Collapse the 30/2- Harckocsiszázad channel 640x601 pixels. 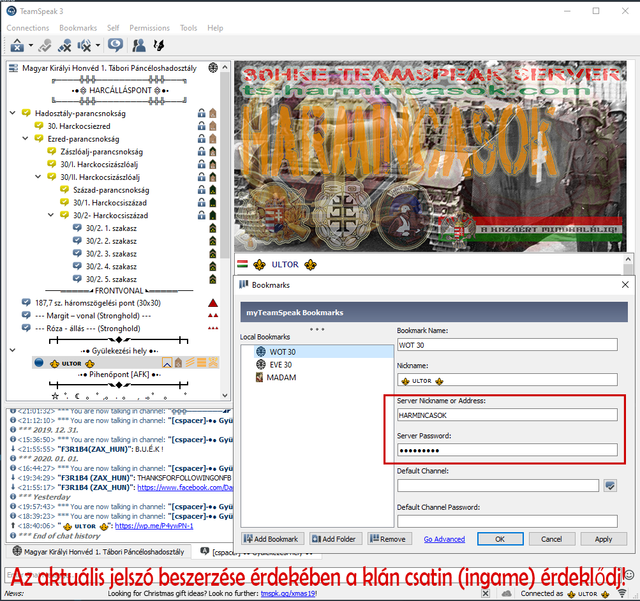point(51,215)
